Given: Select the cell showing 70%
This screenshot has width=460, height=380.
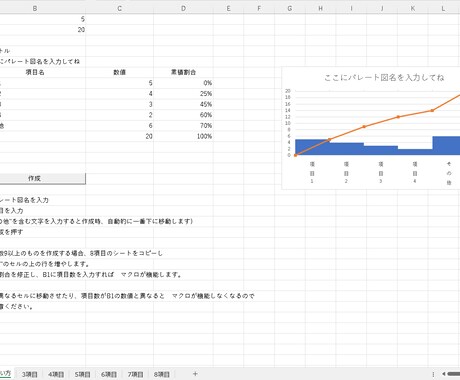Looking at the screenshot, I should coord(183,126).
